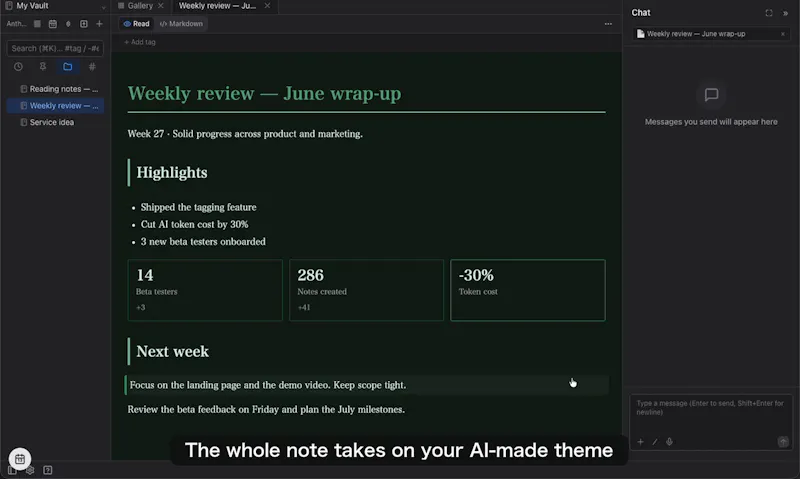Viewport: 800px width, 479px height.
Task: Click the 'Focus on the landing page' callout
Action: coord(367,385)
